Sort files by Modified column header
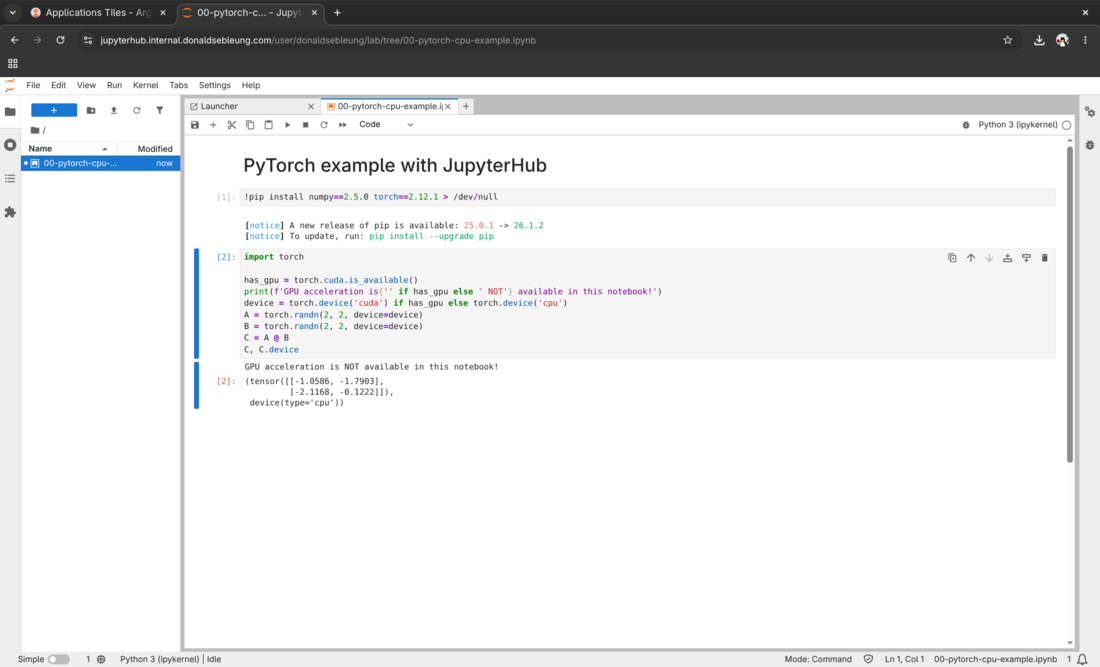Image resolution: width=1100 pixels, height=667 pixels. [149, 149]
